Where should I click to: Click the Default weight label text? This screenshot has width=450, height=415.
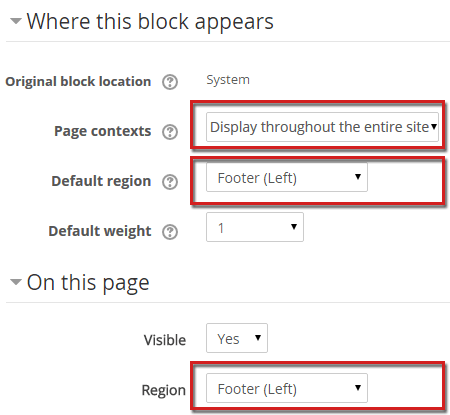pyautogui.click(x=100, y=231)
